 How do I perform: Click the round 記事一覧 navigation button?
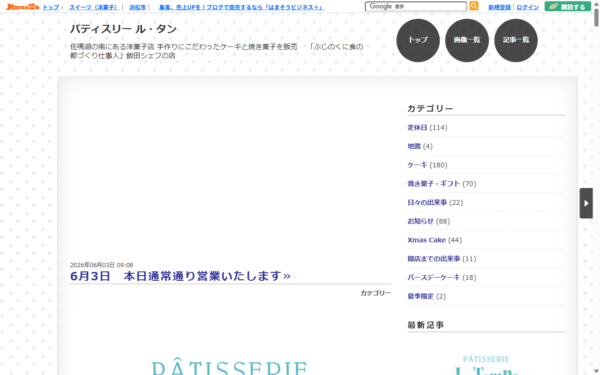pyautogui.click(x=516, y=40)
